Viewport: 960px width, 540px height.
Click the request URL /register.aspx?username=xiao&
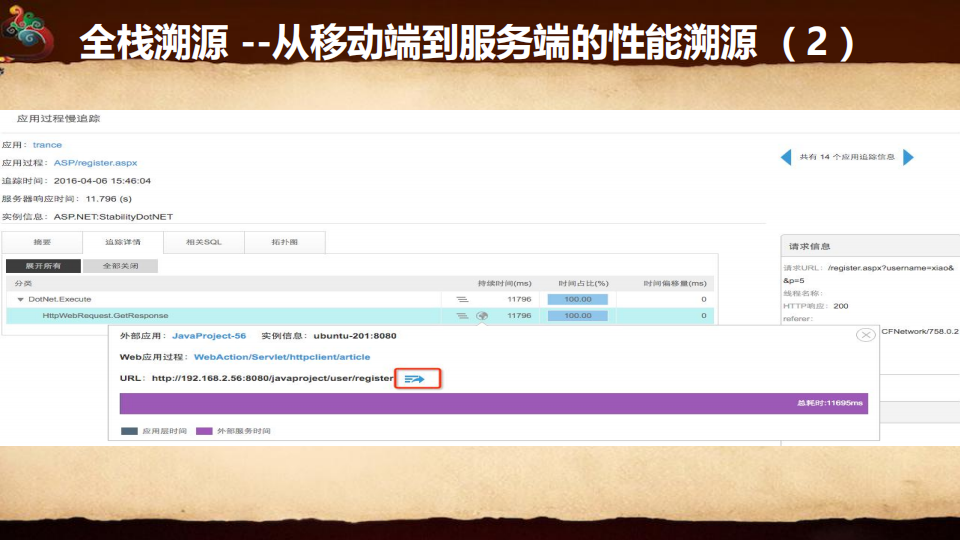(891, 268)
